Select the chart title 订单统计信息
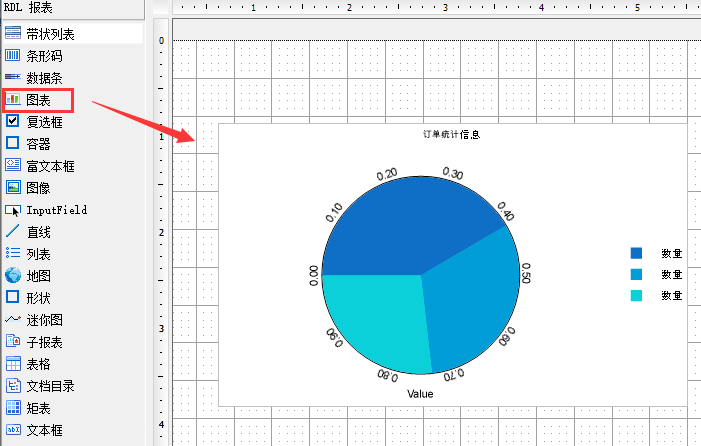 tap(451, 134)
